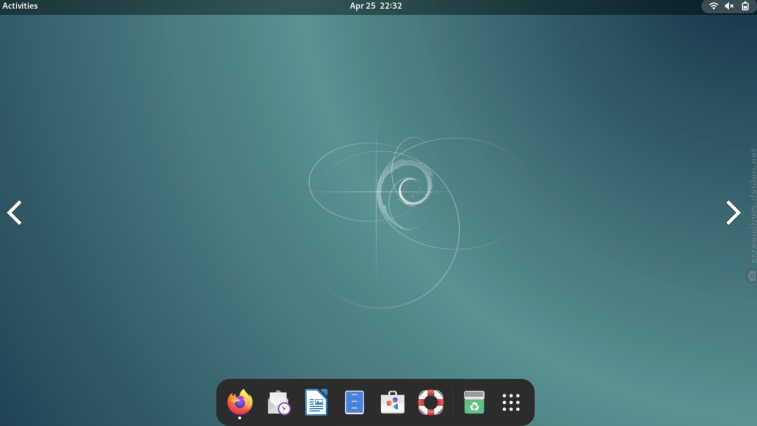Open the Activities overview
This screenshot has width=757, height=426.
coord(20,6)
